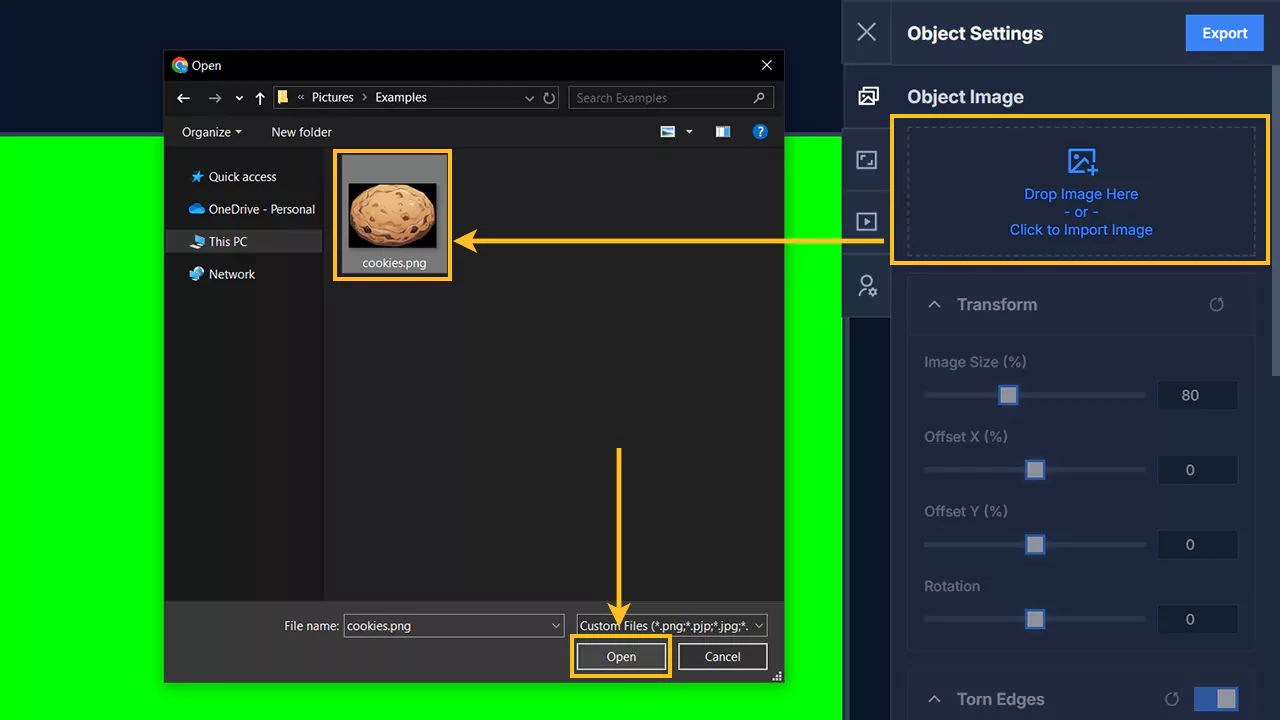Click the Image Size value field
Image resolution: width=1280 pixels, height=720 pixels.
click(1197, 395)
